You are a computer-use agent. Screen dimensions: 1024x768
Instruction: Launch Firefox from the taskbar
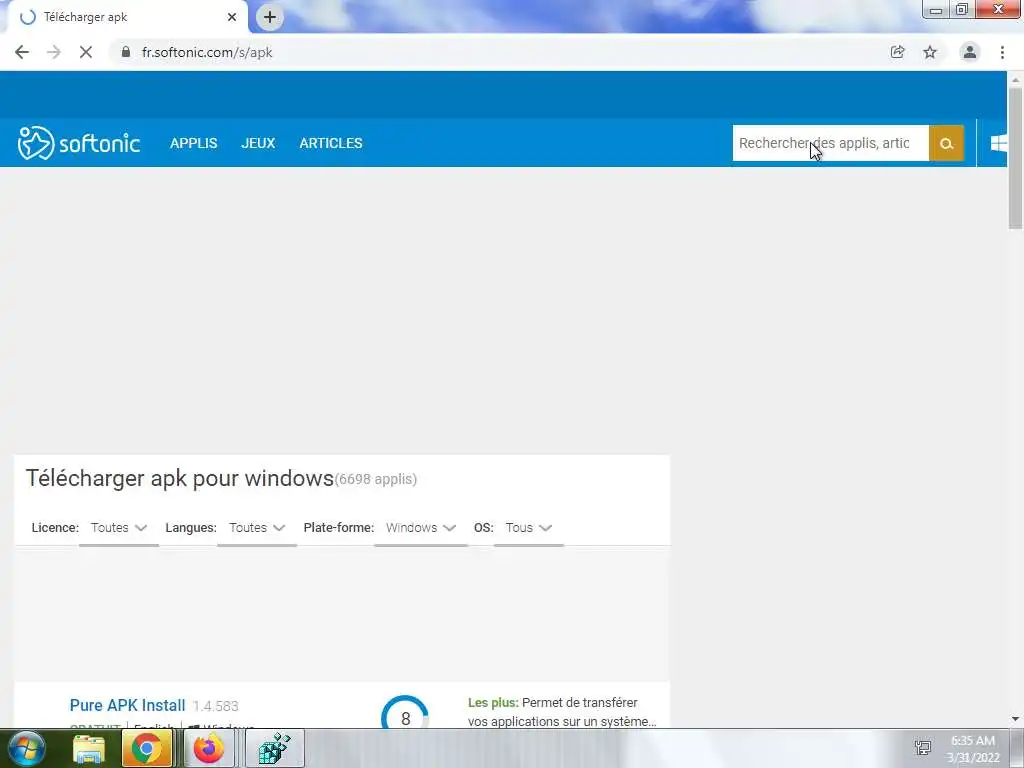point(209,748)
